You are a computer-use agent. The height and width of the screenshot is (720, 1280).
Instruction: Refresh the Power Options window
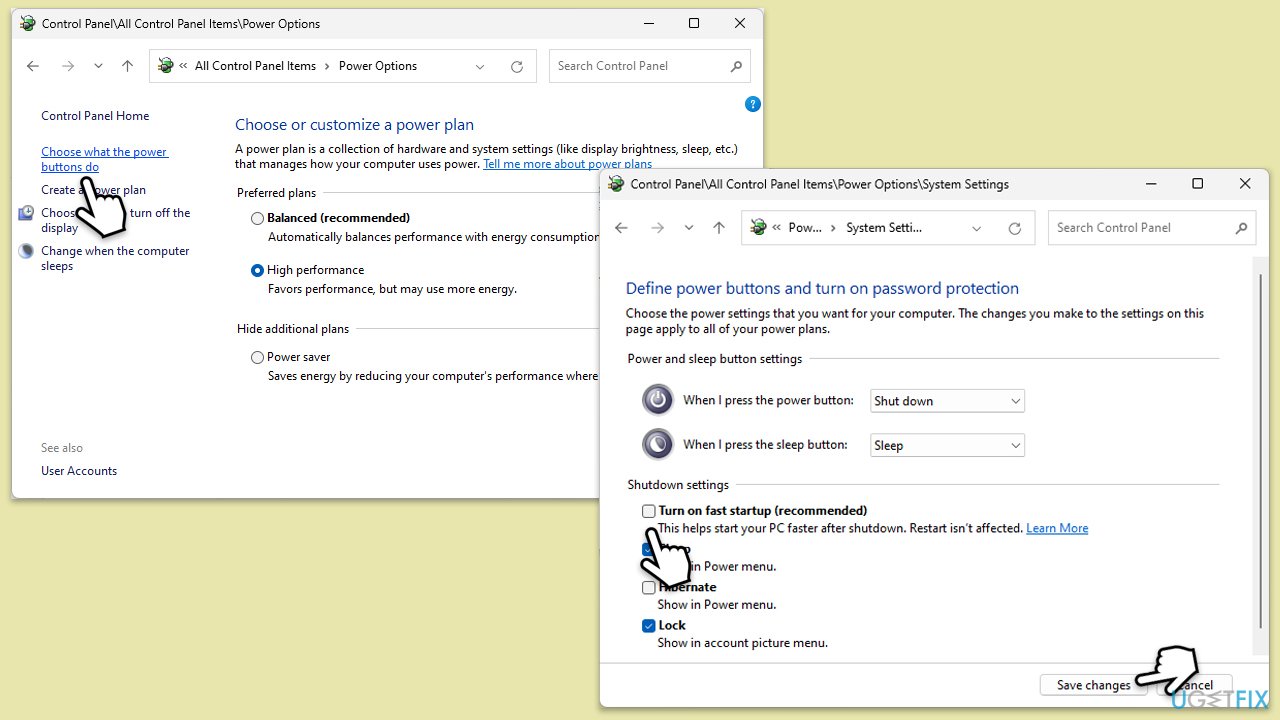click(517, 67)
